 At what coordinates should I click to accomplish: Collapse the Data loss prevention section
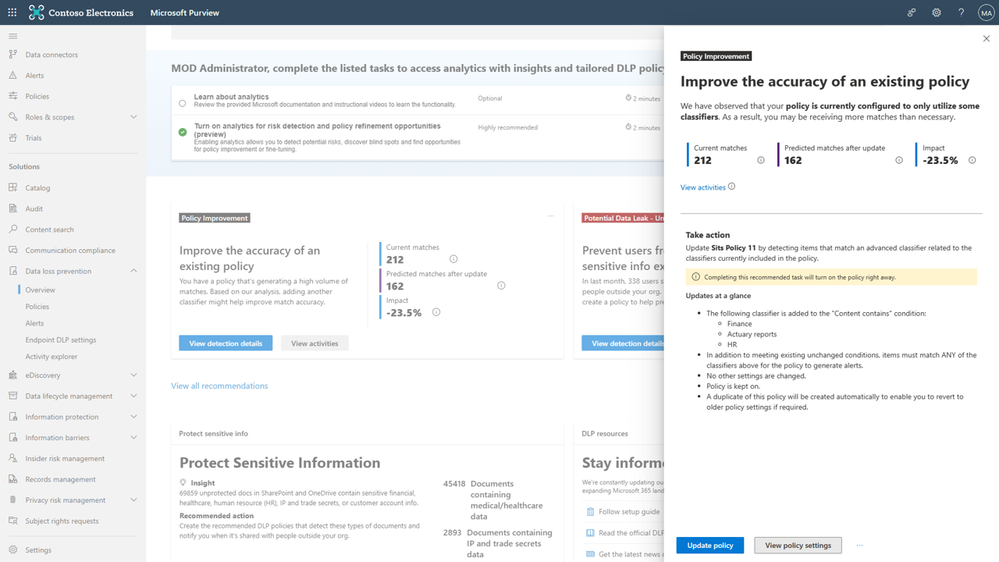(134, 271)
